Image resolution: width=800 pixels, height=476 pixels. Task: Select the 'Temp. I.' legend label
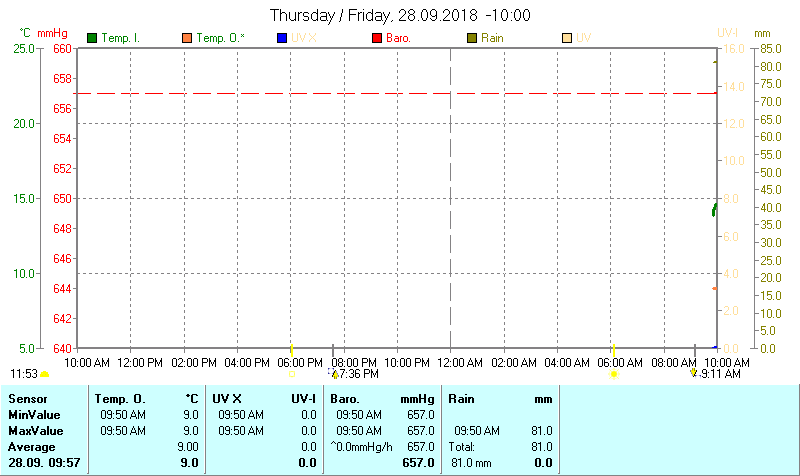[x=120, y=38]
